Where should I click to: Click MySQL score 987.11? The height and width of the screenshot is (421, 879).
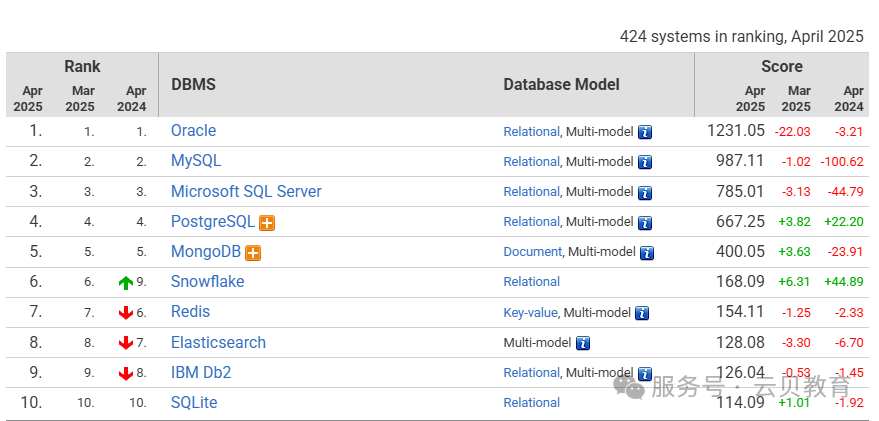point(740,161)
